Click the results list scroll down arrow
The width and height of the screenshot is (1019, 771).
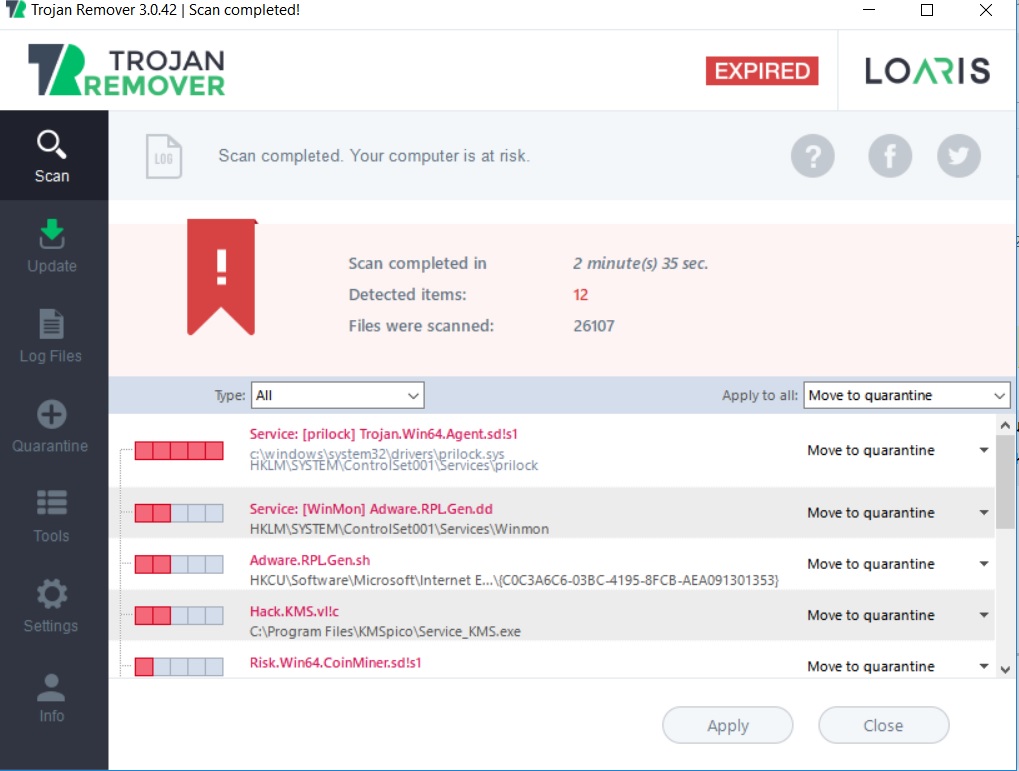coord(1005,669)
